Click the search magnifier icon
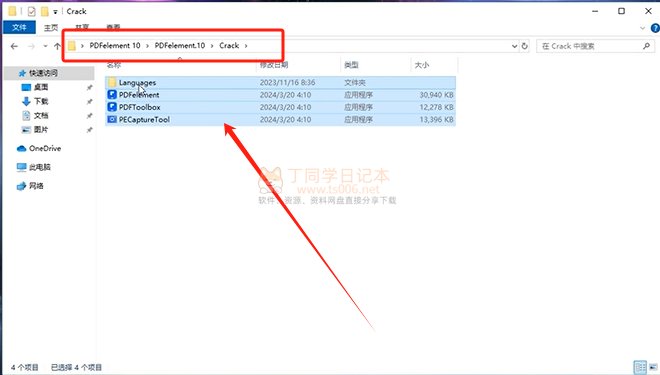Screen dimensions: 660x375 click(x=647, y=46)
